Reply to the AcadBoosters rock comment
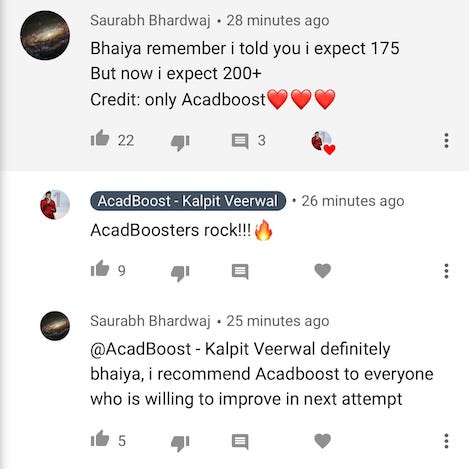 click(240, 272)
